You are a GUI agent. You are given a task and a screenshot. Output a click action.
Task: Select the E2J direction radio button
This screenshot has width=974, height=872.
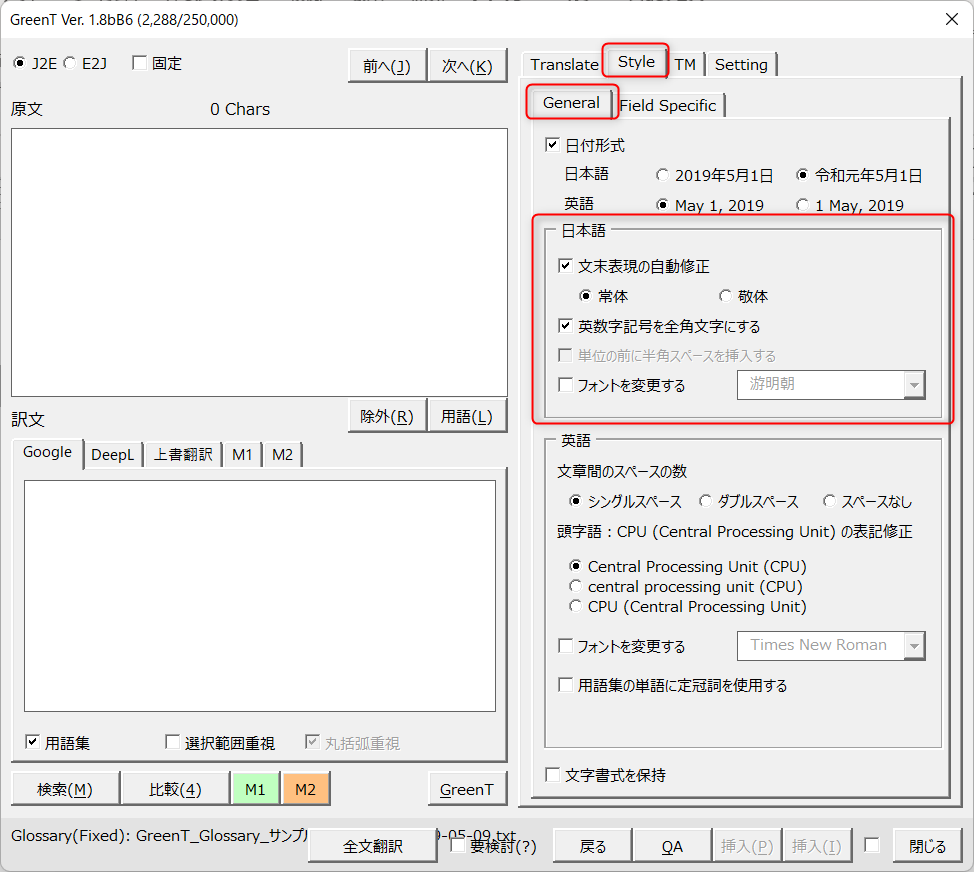click(70, 63)
